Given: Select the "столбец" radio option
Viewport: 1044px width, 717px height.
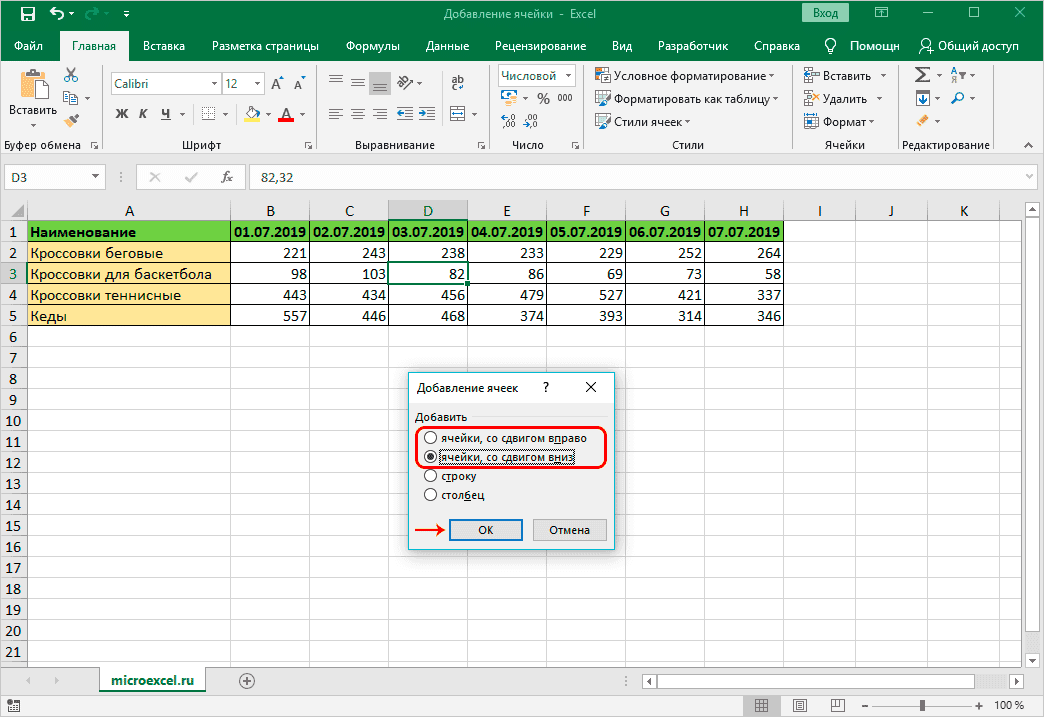Looking at the screenshot, I should click(x=430, y=494).
